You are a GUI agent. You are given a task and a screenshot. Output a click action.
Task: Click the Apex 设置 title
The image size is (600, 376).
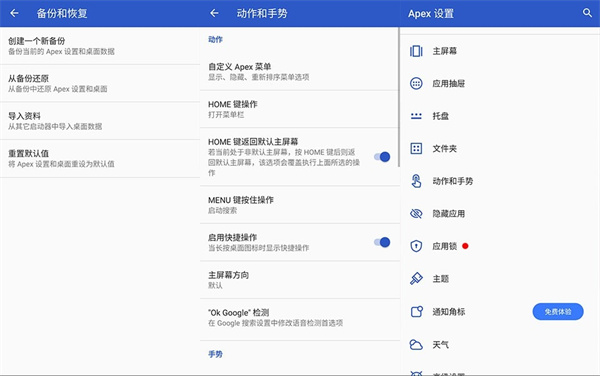[431, 13]
